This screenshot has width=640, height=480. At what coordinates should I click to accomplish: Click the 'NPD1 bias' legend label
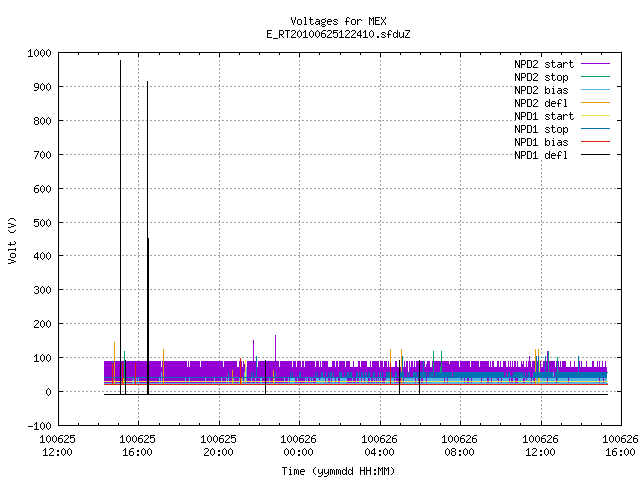(541, 142)
